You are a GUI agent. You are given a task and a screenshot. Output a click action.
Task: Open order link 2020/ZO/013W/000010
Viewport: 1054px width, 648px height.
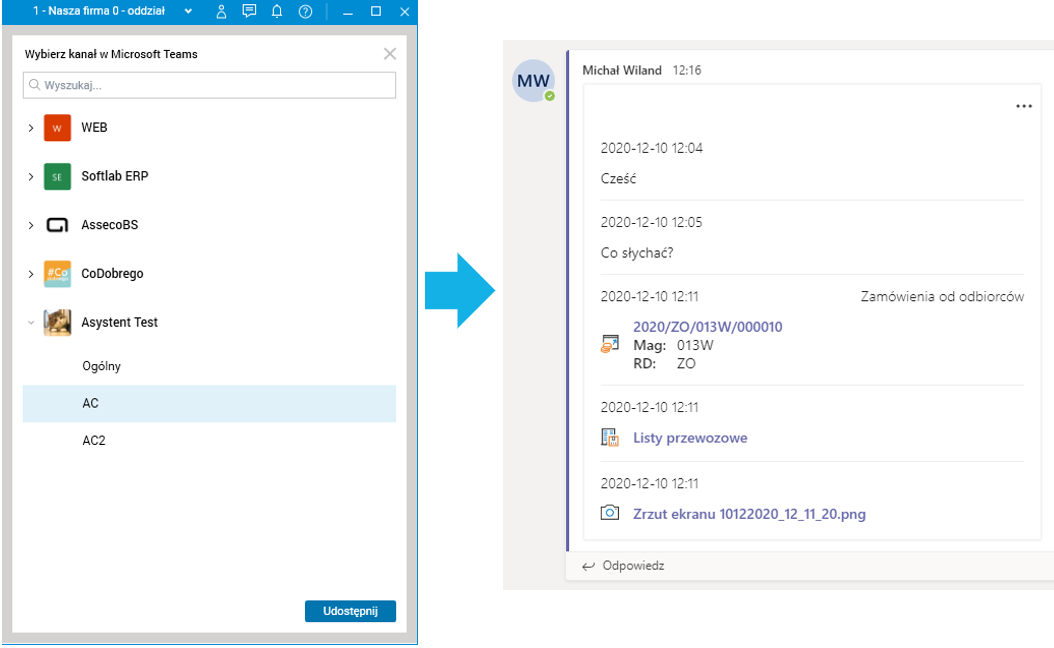click(707, 327)
